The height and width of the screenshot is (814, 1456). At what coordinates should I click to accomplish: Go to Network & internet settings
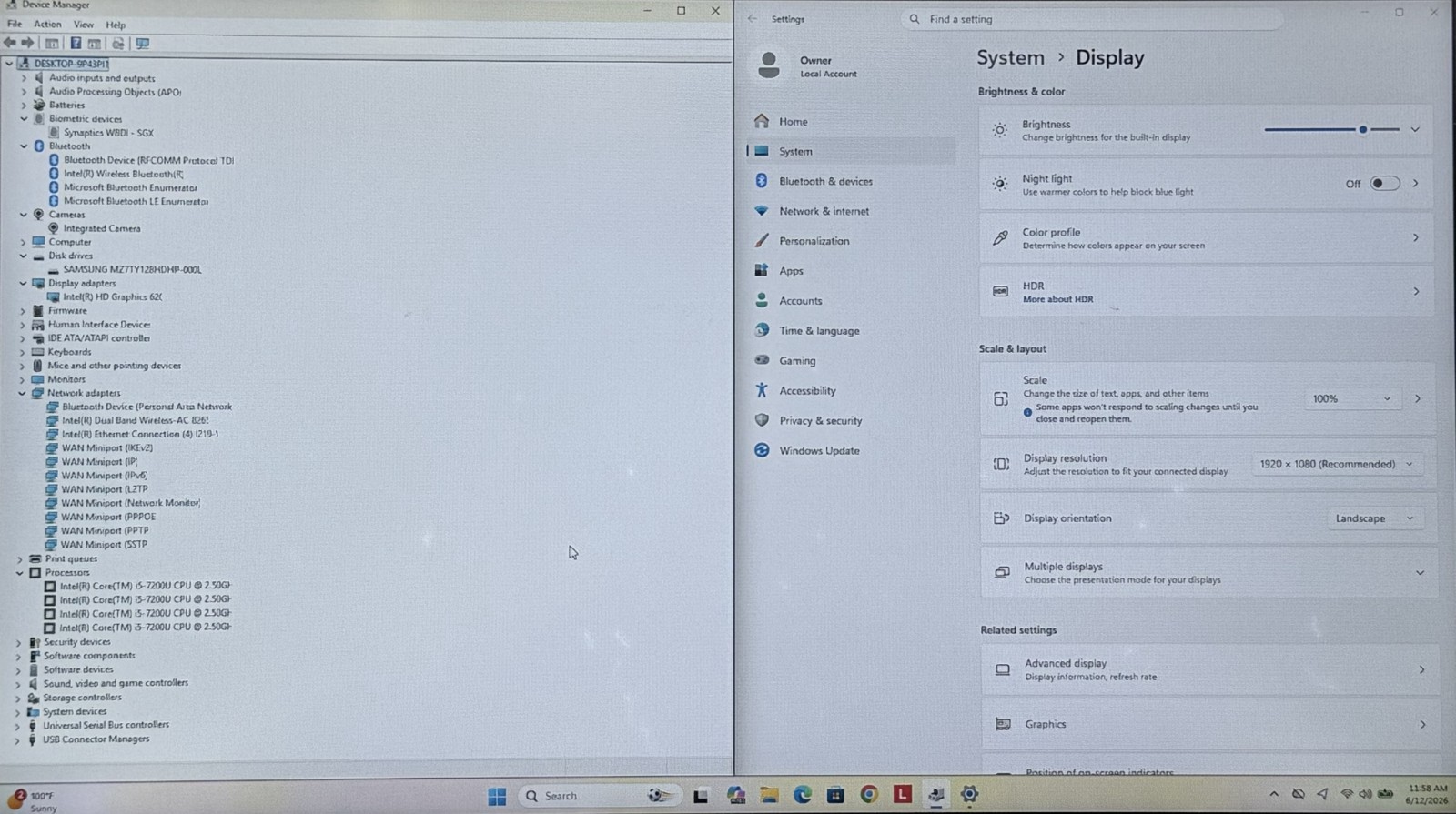[x=851, y=211]
